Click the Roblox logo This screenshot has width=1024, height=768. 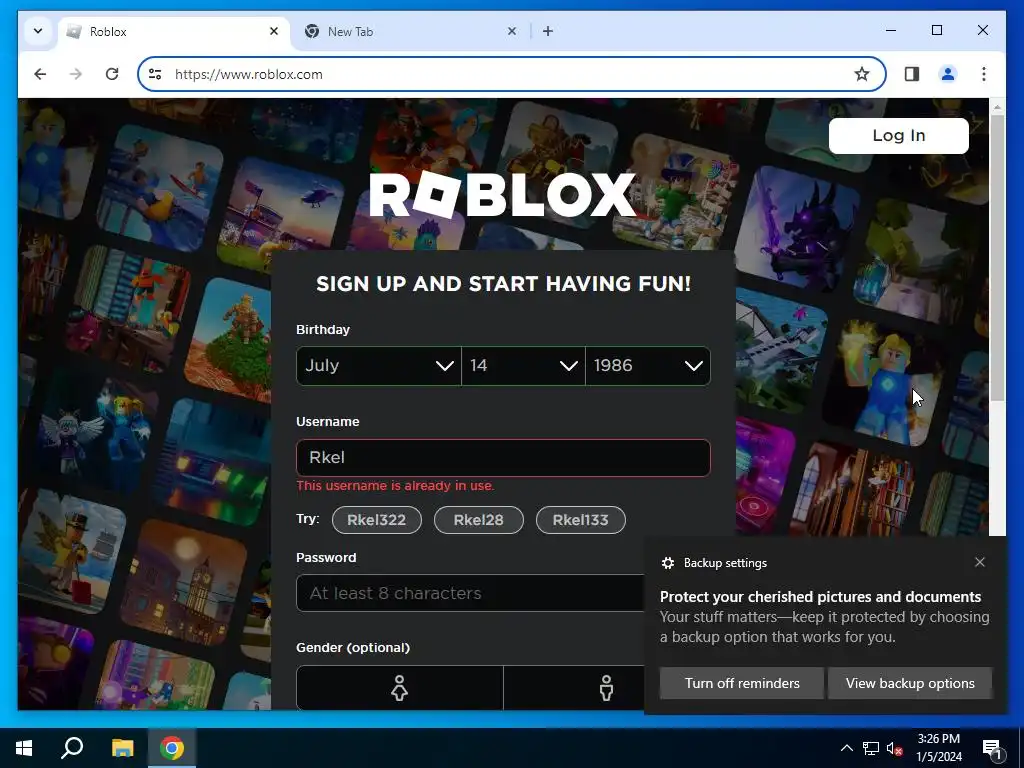coord(503,195)
